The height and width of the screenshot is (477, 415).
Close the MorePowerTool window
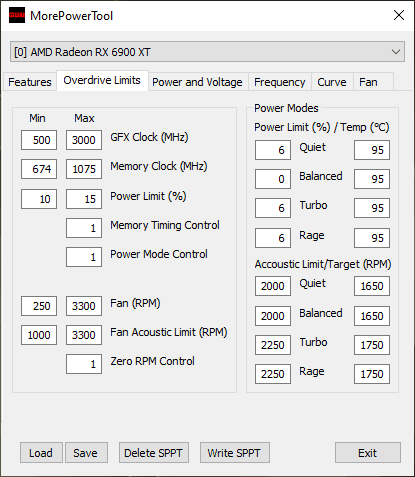coord(399,15)
